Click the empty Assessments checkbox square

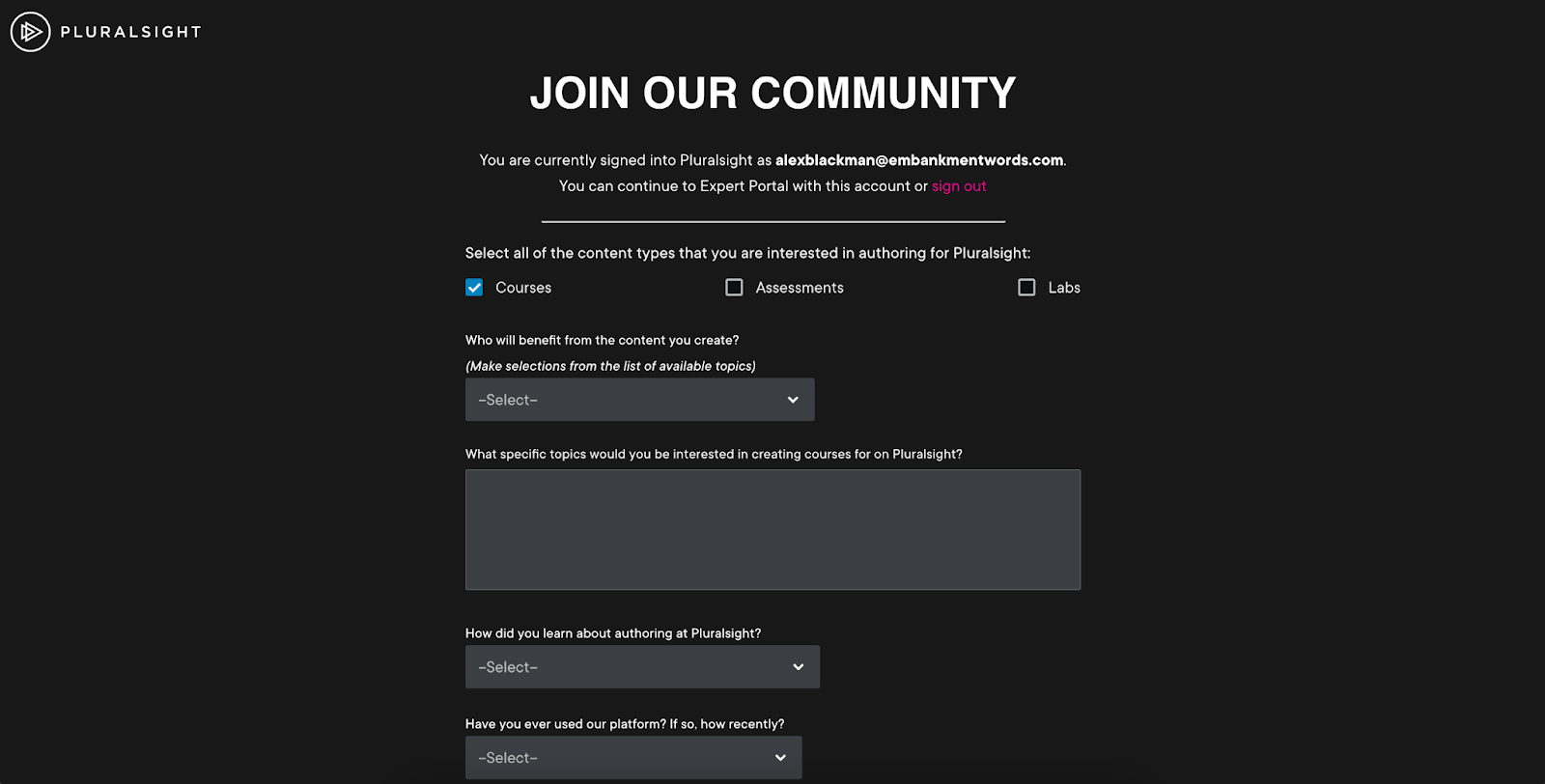pos(734,287)
